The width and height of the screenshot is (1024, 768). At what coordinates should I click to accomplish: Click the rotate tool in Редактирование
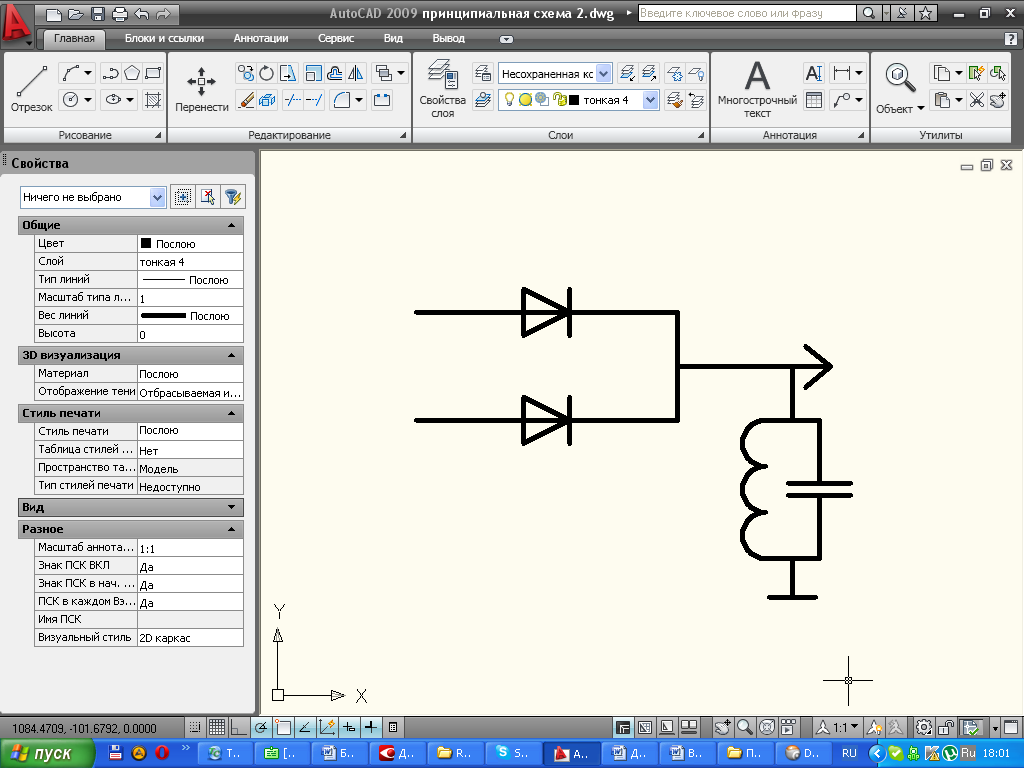[x=267, y=73]
